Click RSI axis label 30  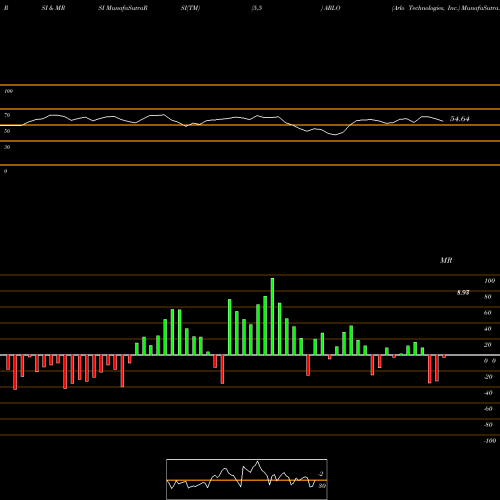click(7, 147)
